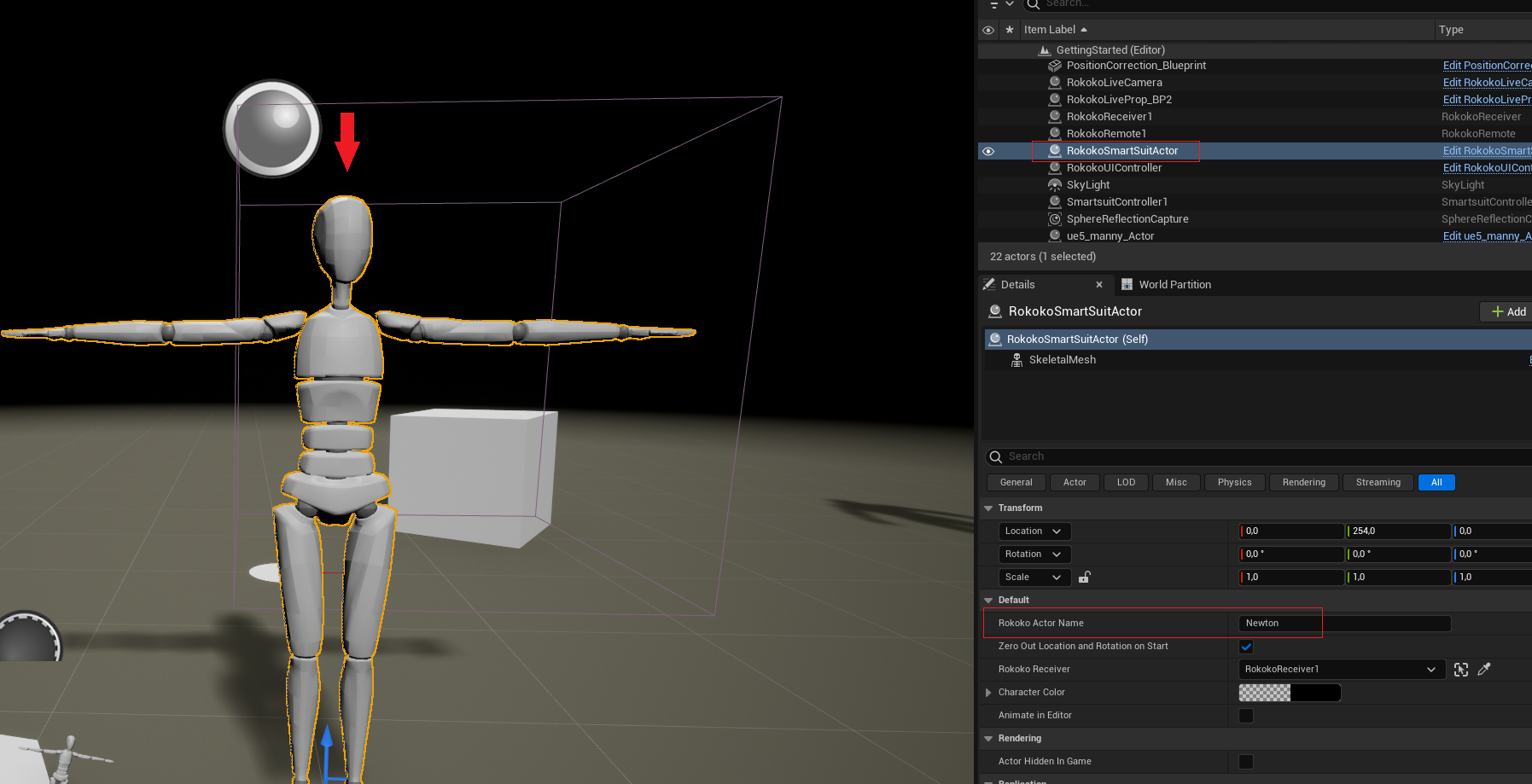Click the SkyLight icon in the outliner
1532x784 pixels.
(x=1056, y=184)
